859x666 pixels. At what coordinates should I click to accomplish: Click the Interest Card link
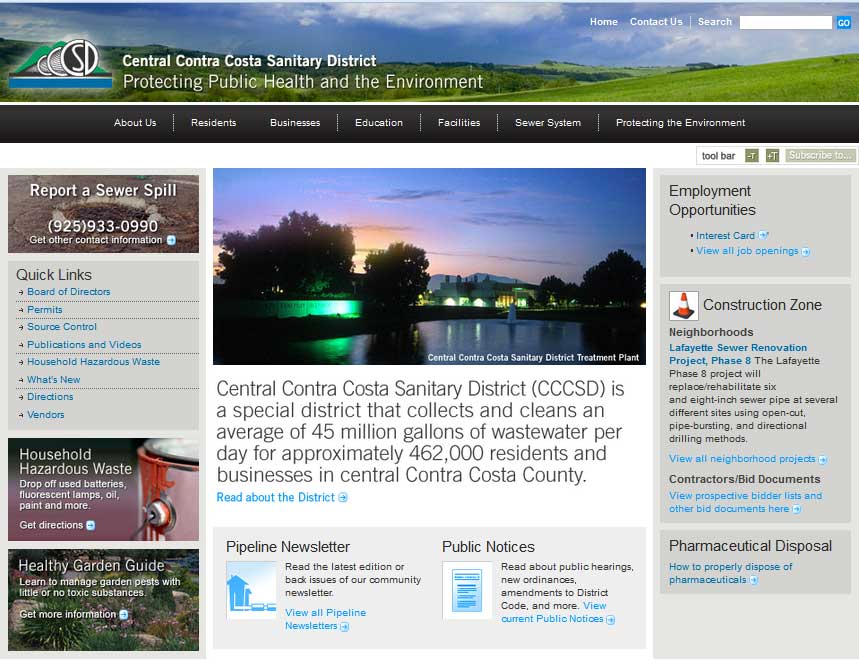tap(725, 236)
